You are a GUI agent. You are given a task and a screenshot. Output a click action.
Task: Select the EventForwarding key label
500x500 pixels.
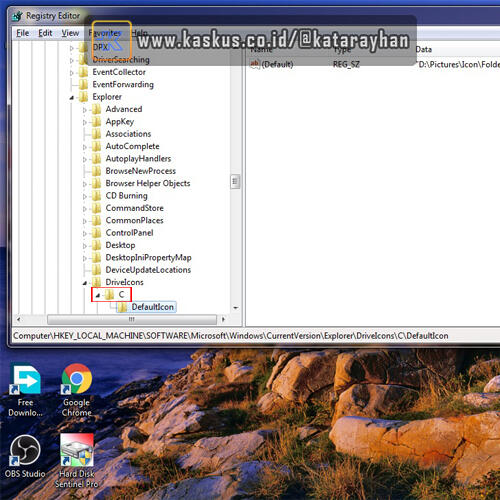coord(123,84)
